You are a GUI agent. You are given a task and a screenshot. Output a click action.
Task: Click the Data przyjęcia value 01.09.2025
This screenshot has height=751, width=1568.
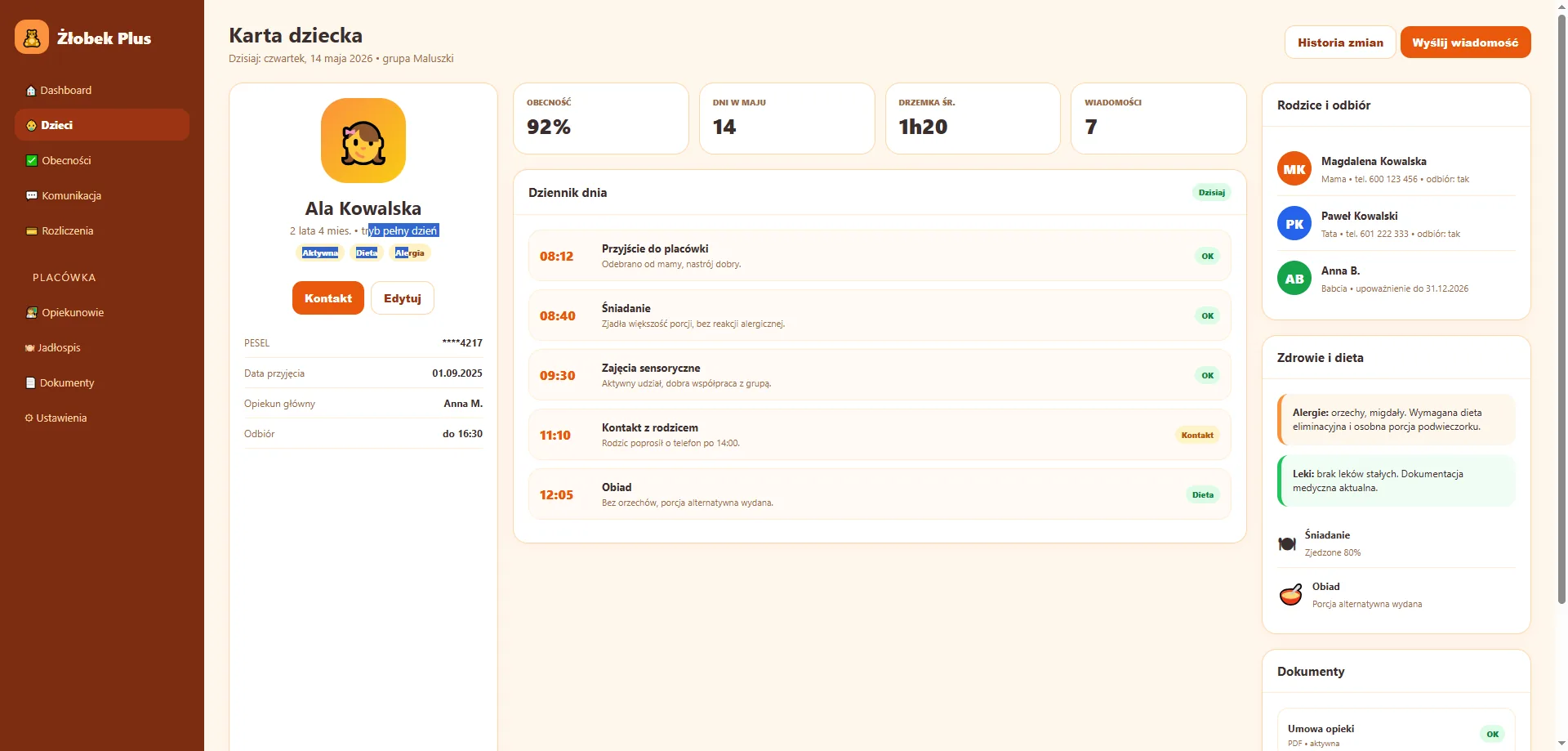457,373
